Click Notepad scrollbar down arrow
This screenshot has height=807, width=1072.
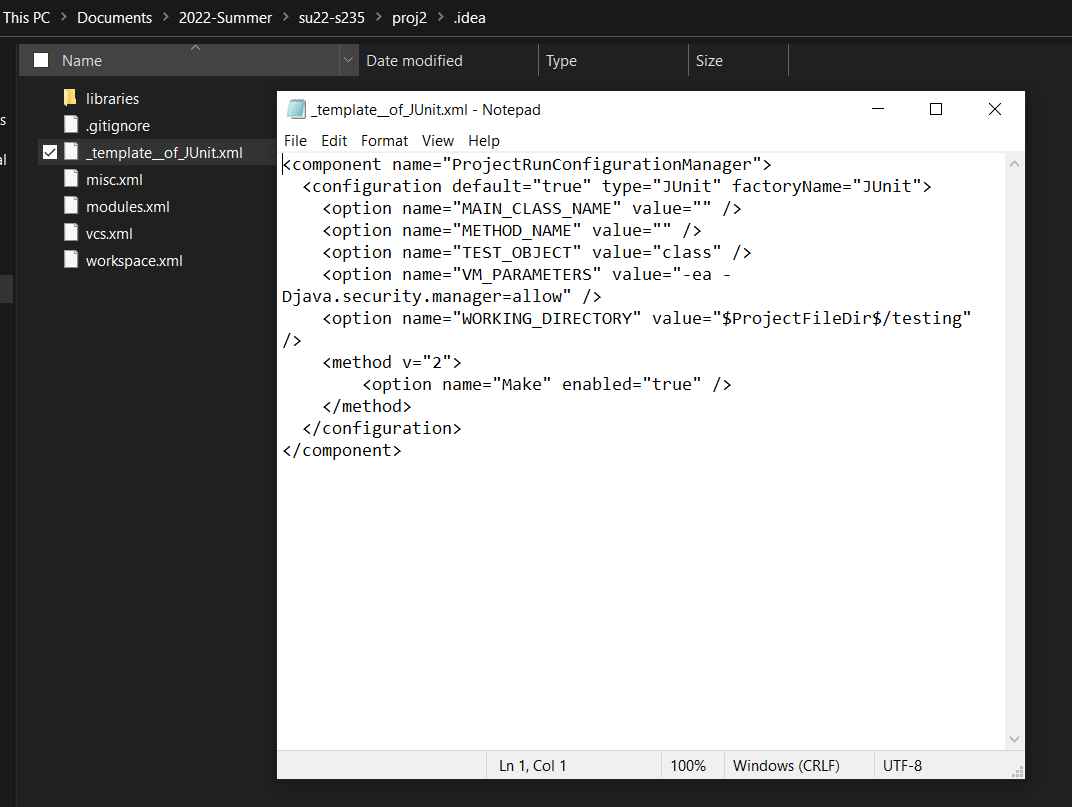click(x=1014, y=739)
